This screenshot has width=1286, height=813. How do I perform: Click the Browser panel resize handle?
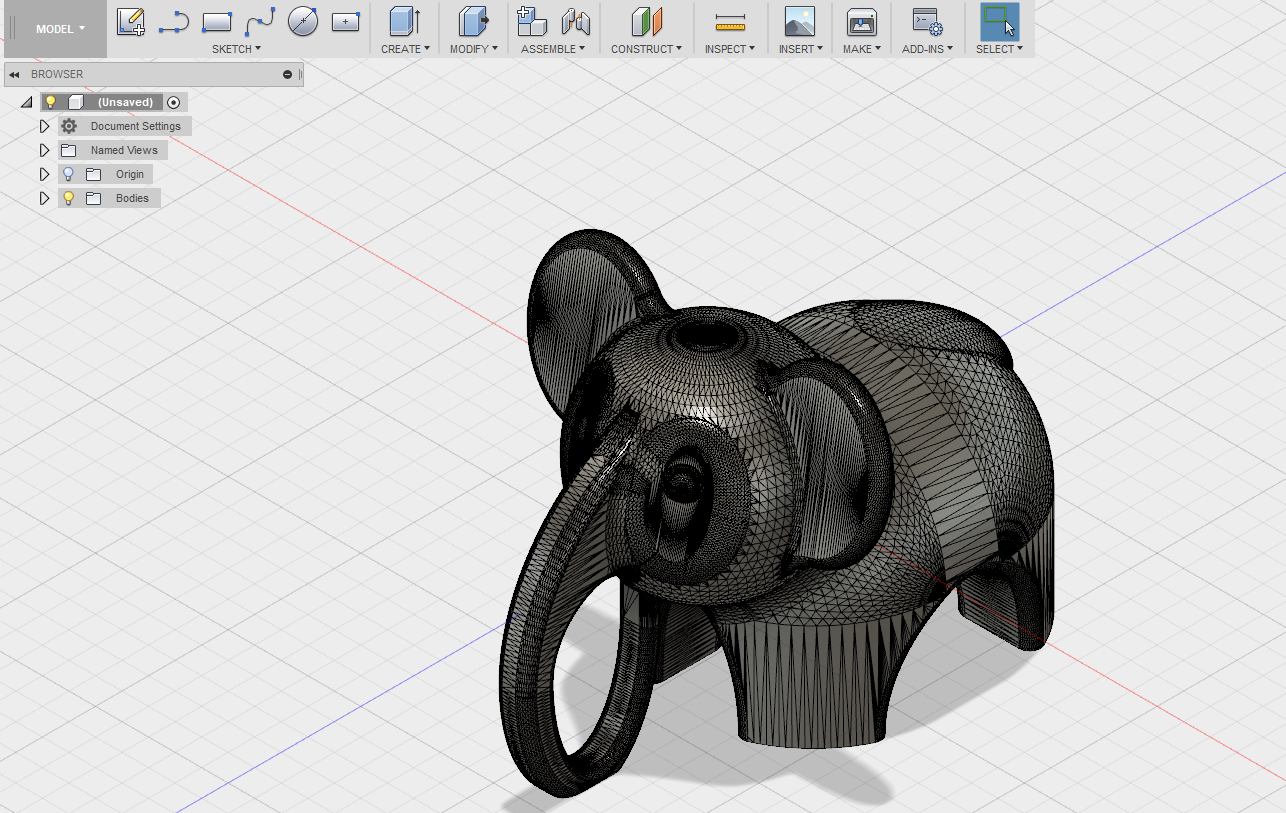301,74
